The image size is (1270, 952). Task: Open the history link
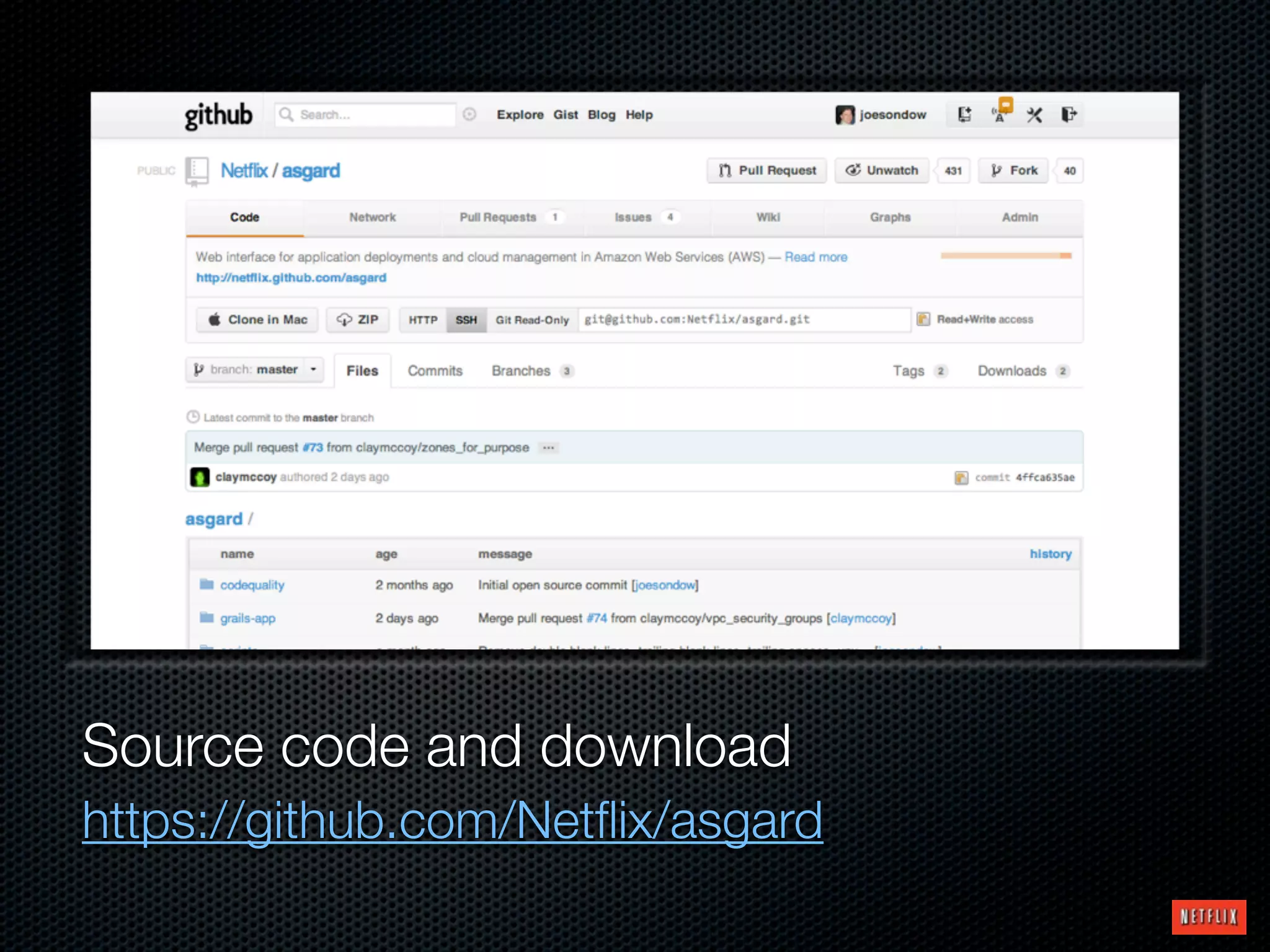point(1050,554)
